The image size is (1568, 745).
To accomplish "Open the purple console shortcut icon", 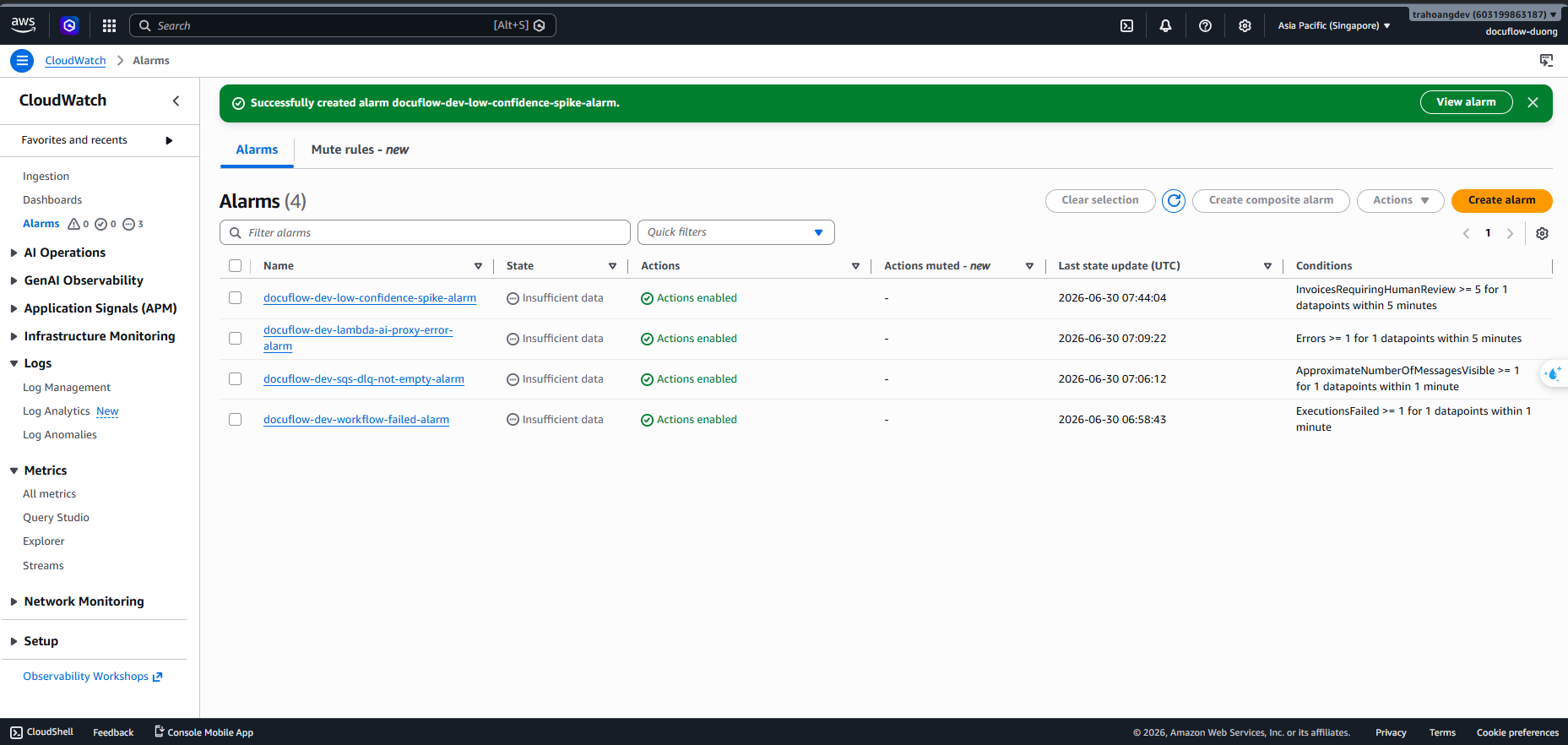I will click(69, 25).
